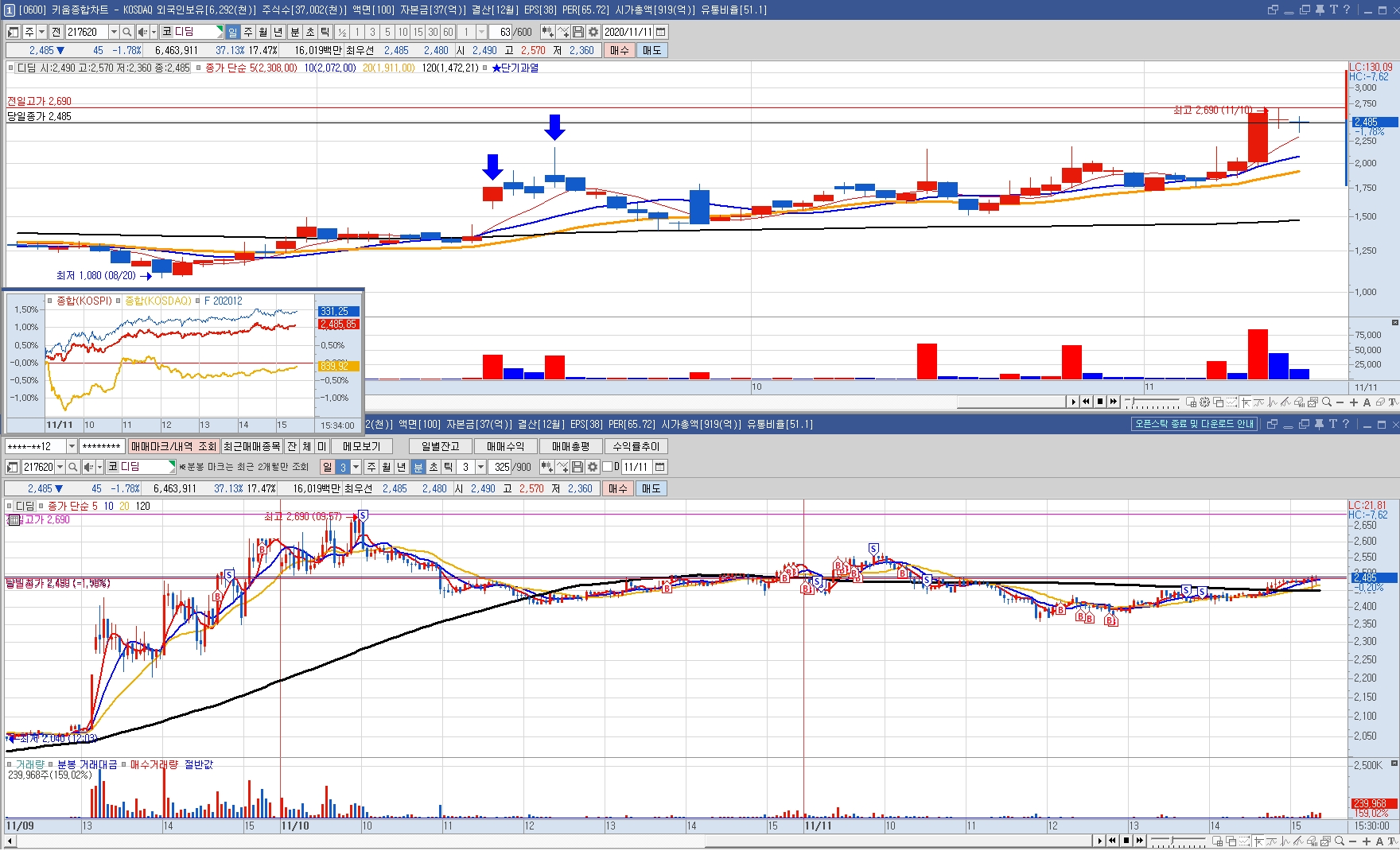Image resolution: width=1400 pixels, height=851 pixels.
Task: Open minute interval '3' dropdown lower toolbar
Action: click(x=480, y=467)
